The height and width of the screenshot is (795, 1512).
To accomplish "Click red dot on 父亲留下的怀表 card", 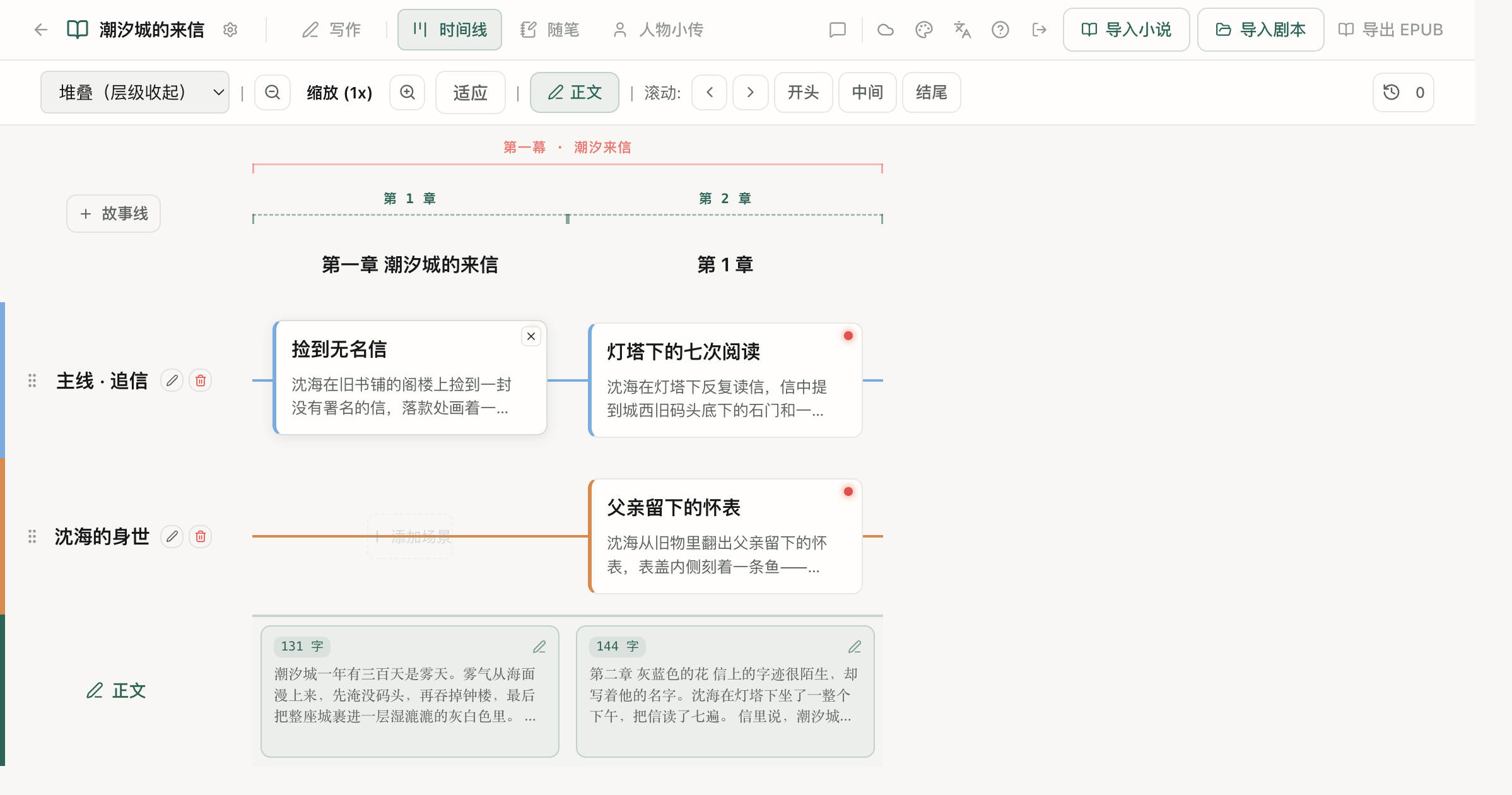I will [x=848, y=492].
